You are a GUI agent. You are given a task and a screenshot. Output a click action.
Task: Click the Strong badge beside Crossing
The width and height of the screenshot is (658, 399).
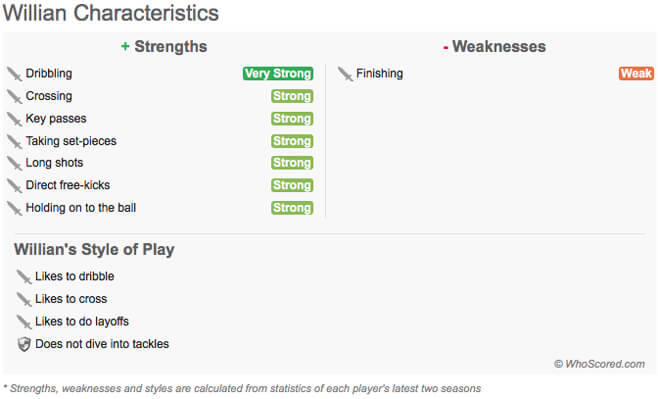pos(292,96)
